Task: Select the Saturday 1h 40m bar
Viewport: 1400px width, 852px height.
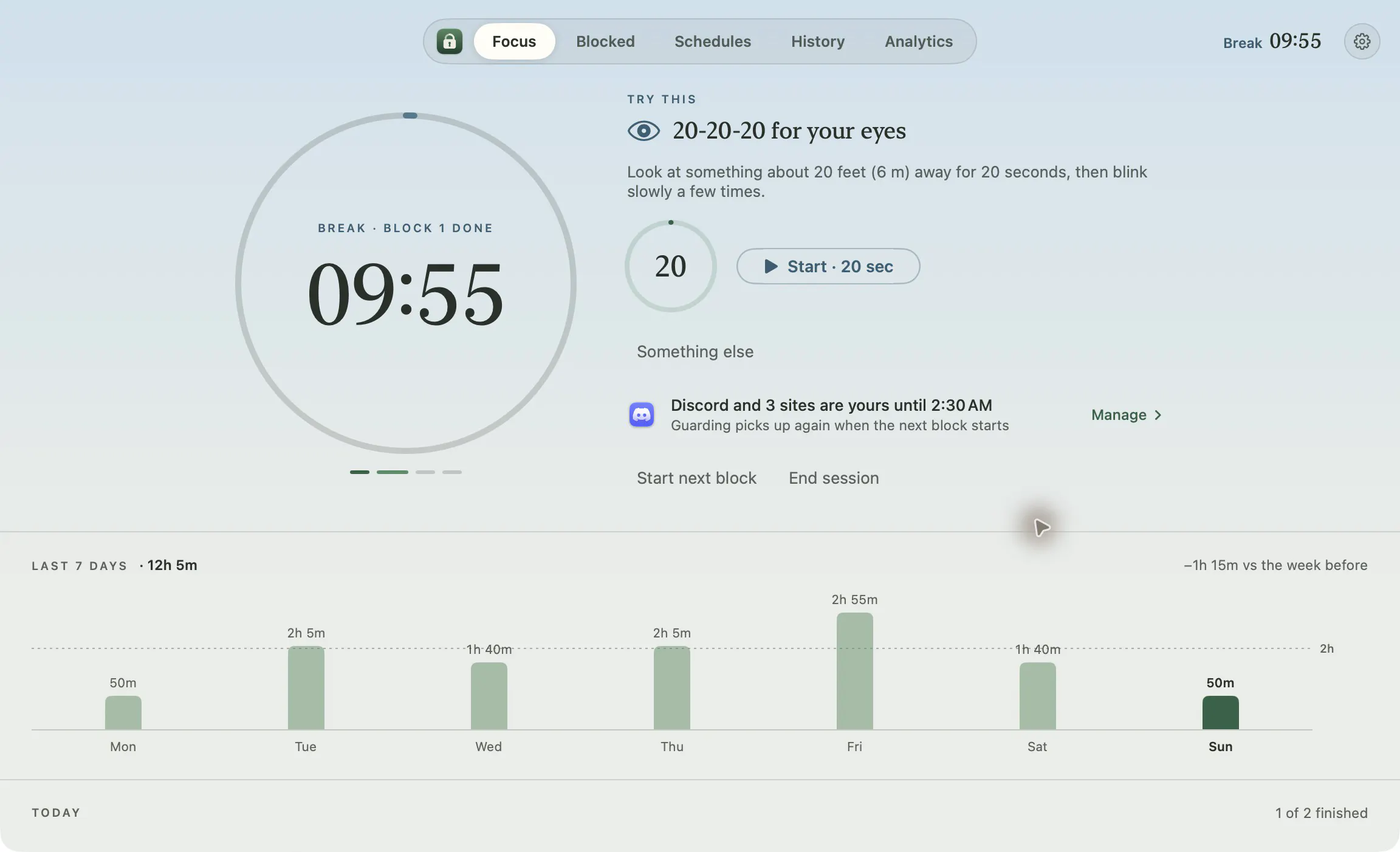Action: 1038,696
